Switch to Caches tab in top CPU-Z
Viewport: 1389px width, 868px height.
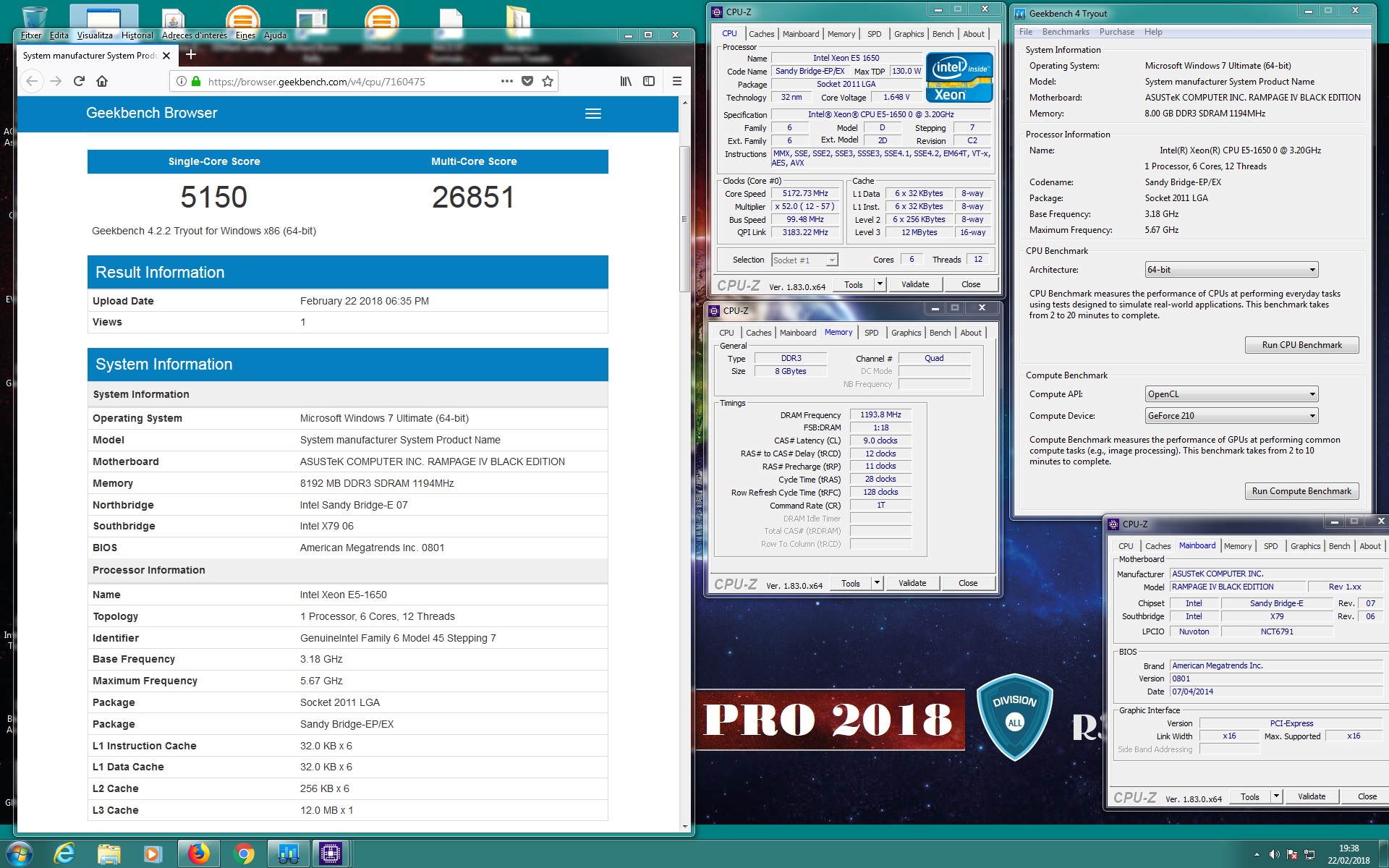tap(761, 34)
